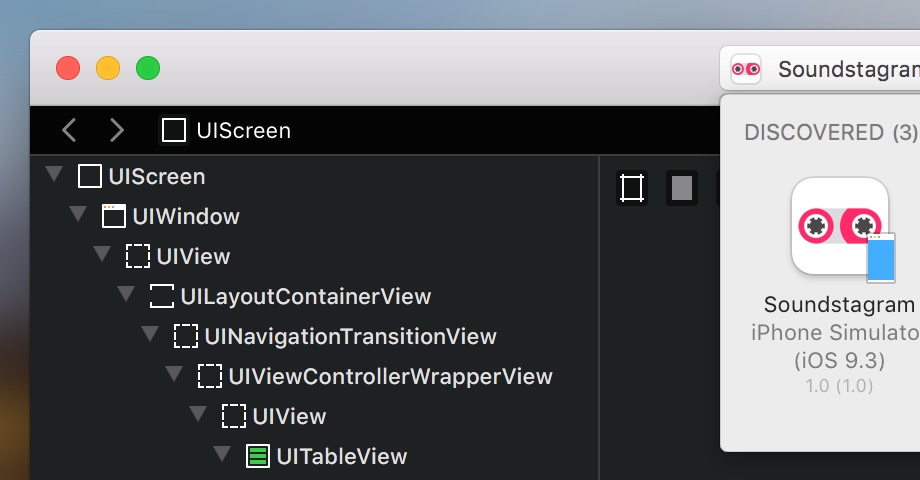This screenshot has height=480, width=920.
Task: Click the green UITableView icon
Action: (x=258, y=456)
